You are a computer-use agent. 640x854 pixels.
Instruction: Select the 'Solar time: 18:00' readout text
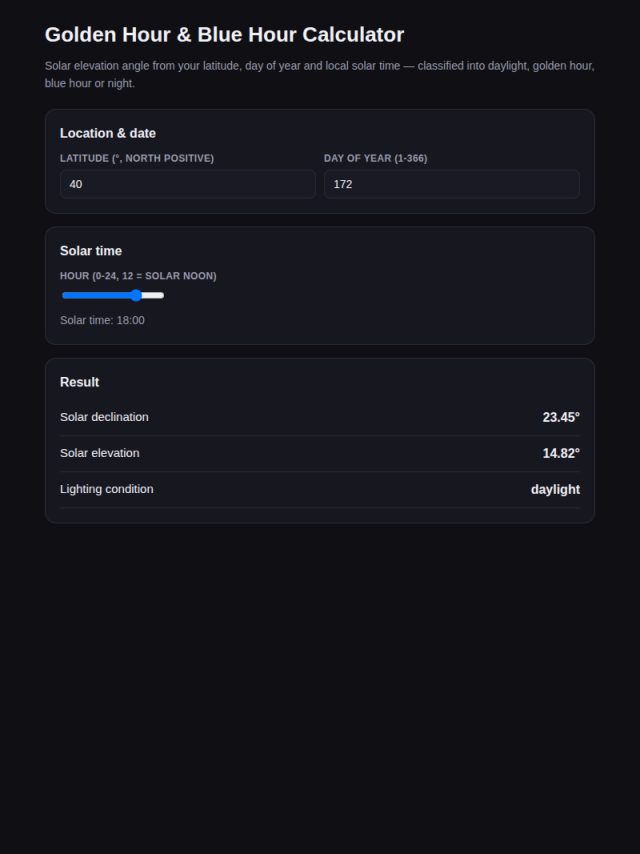coord(102,320)
